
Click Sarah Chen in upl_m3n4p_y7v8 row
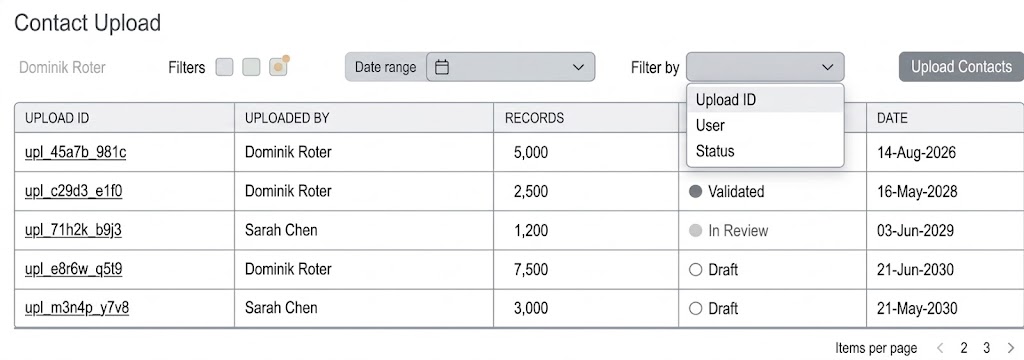[x=281, y=308]
